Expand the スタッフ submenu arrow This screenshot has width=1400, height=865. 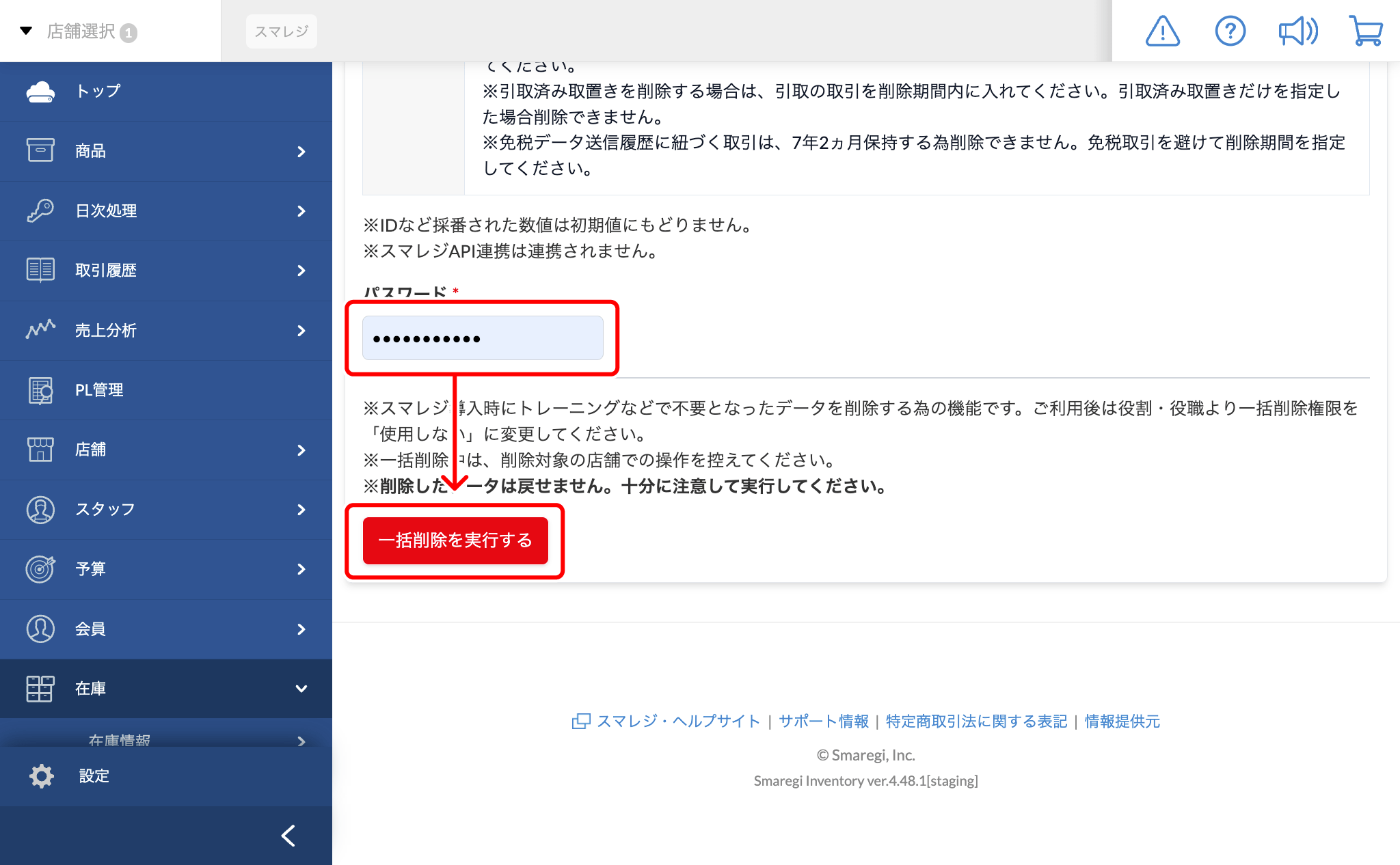[301, 510]
